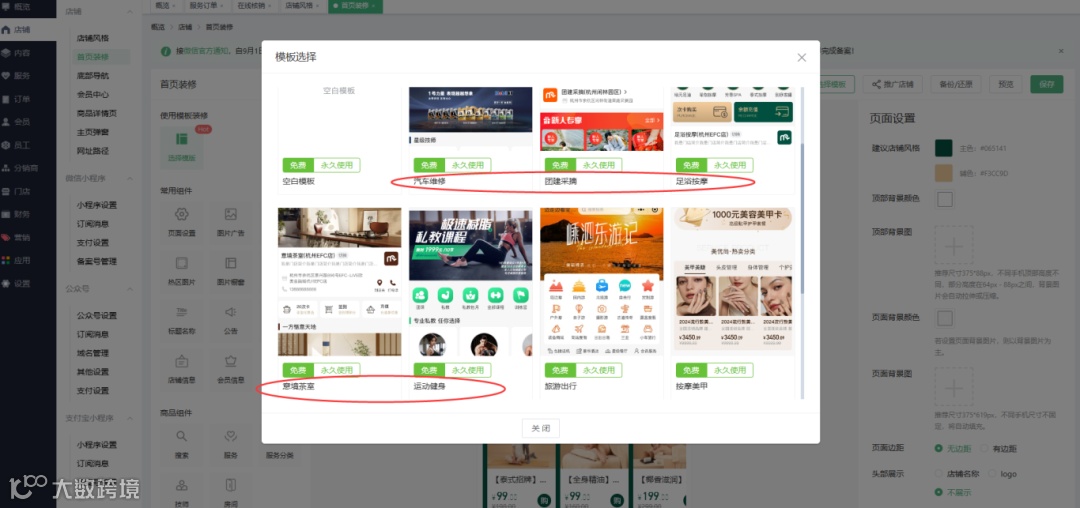
Task: Open 服务 in the dark left sidebar
Action: 17,76
